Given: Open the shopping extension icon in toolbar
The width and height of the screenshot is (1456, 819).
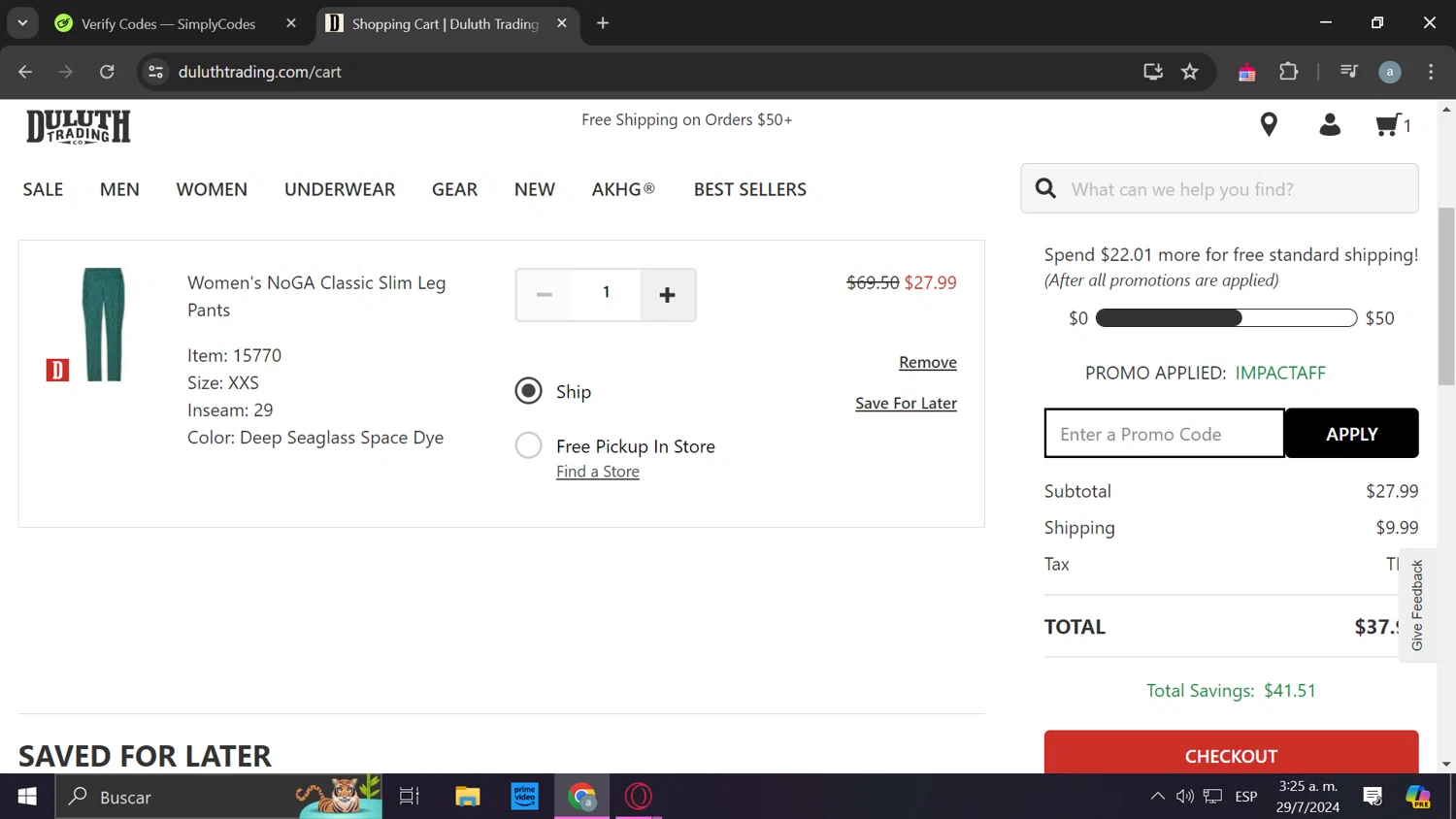Looking at the screenshot, I should click(x=1247, y=72).
